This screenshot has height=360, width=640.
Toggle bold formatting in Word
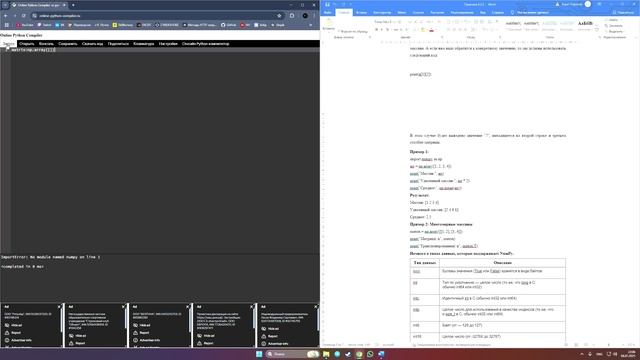(x=376, y=30)
